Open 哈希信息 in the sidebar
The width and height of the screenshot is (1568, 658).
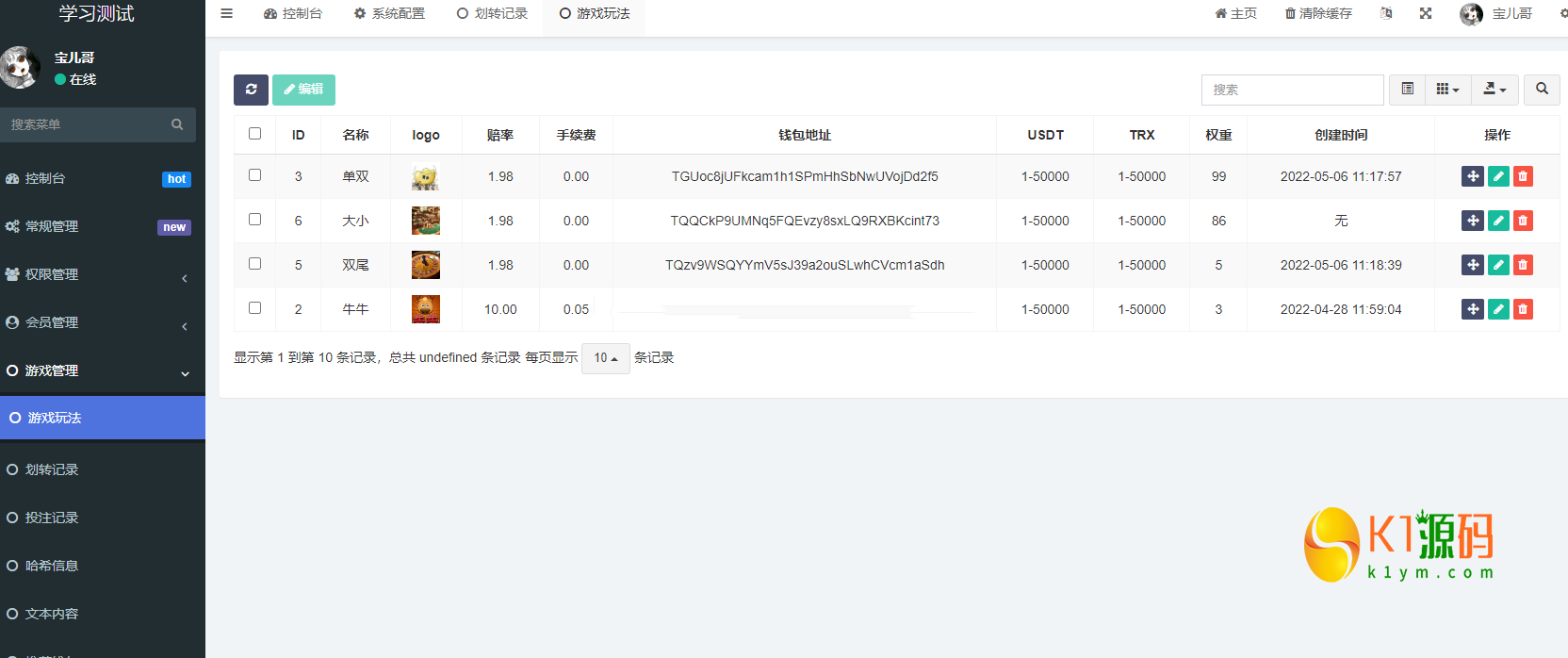coord(102,566)
